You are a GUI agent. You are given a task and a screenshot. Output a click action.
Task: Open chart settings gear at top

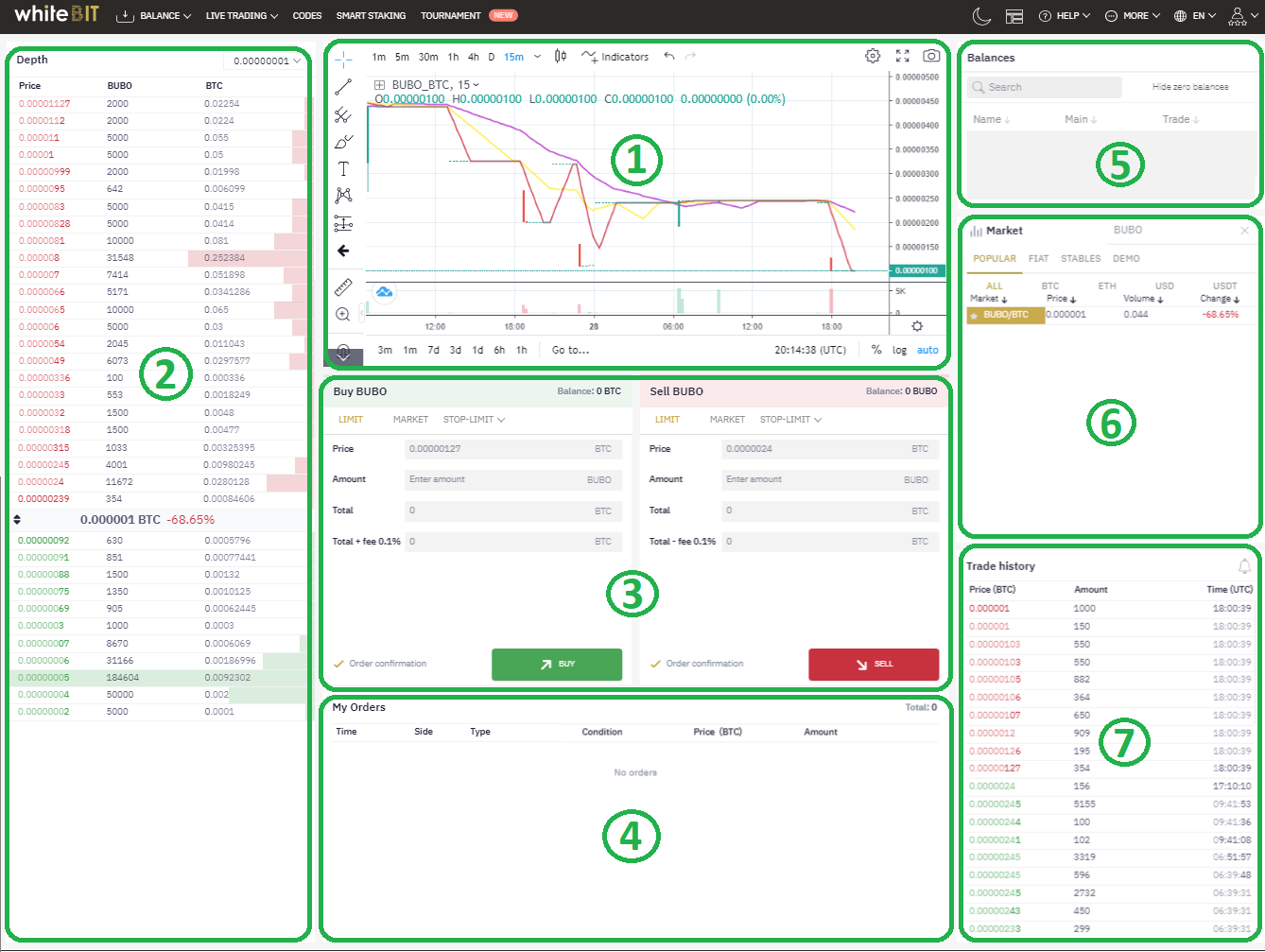point(873,56)
